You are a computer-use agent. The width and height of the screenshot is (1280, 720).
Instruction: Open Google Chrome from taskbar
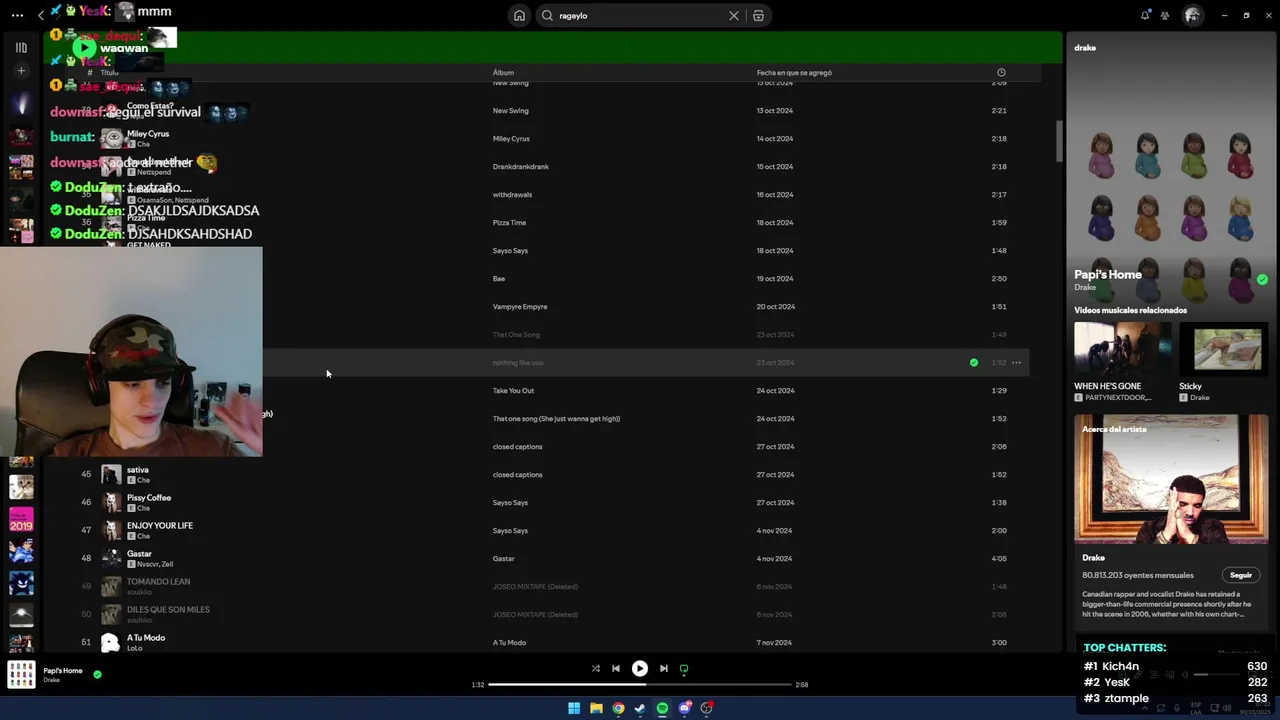(x=618, y=709)
